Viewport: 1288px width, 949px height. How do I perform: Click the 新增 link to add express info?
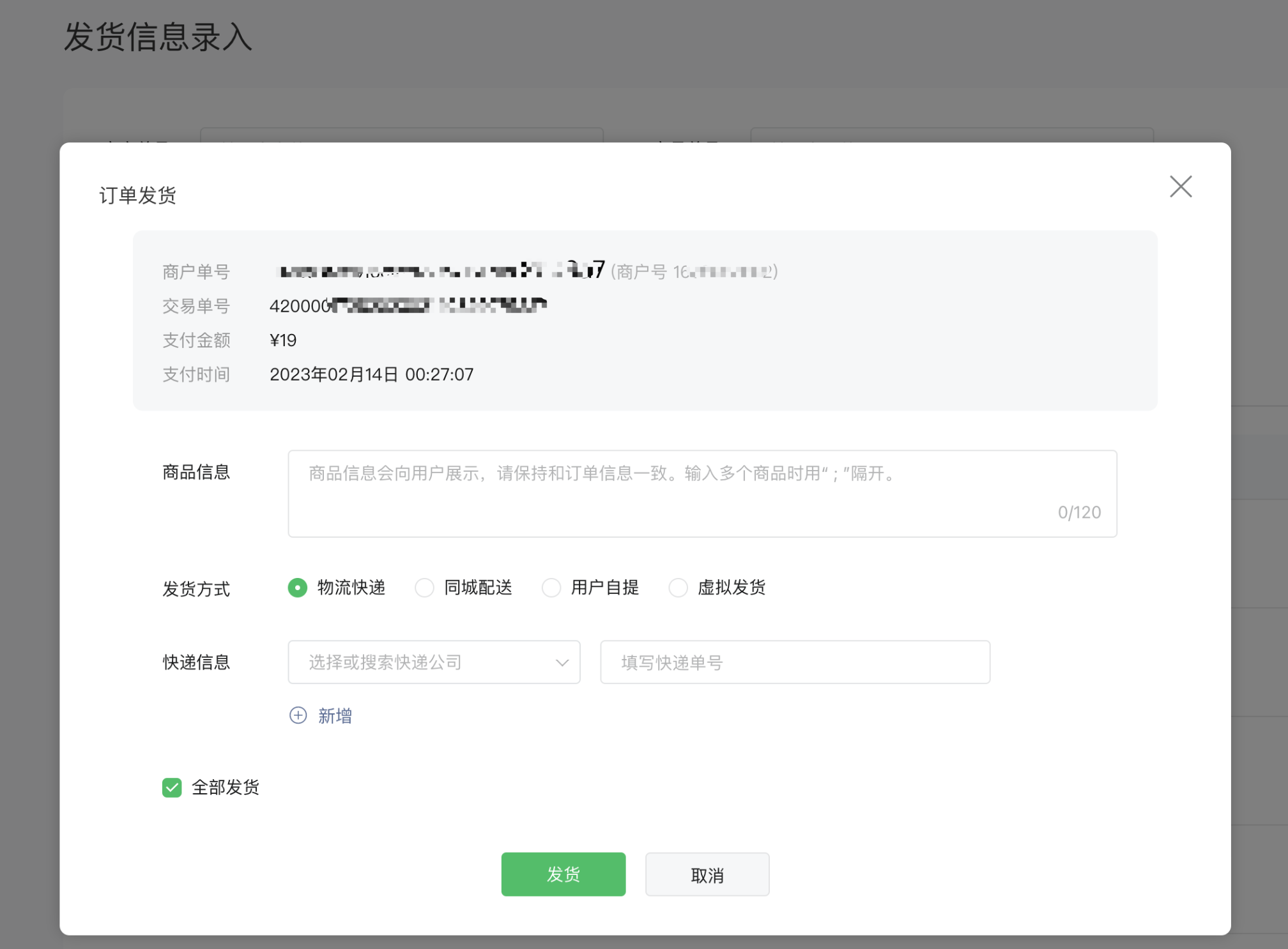[x=335, y=715]
